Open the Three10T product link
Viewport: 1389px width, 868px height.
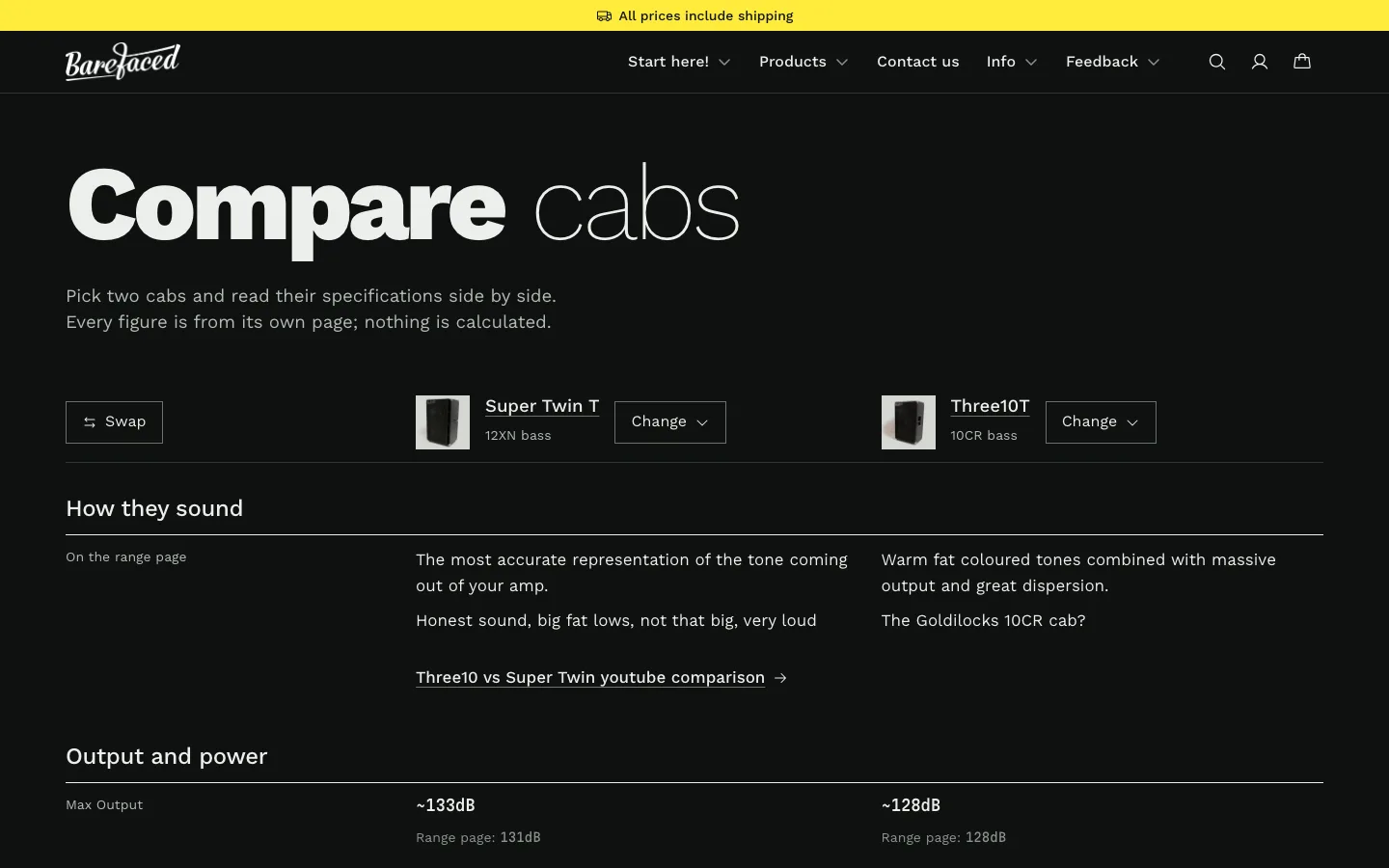click(990, 406)
